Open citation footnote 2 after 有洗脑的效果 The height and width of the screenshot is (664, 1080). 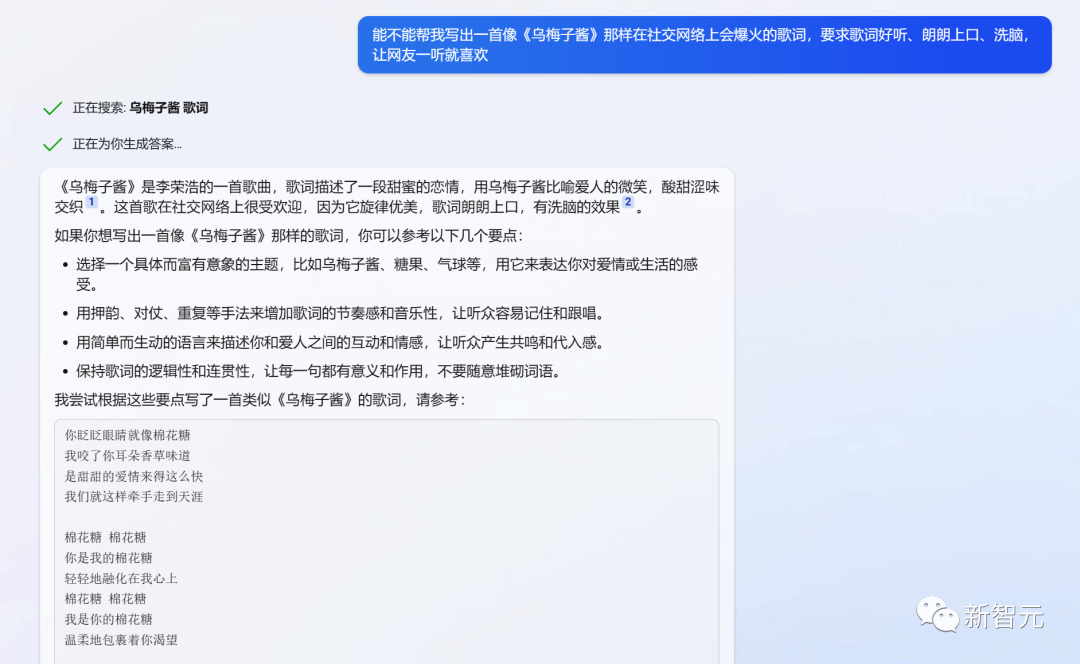(628, 203)
